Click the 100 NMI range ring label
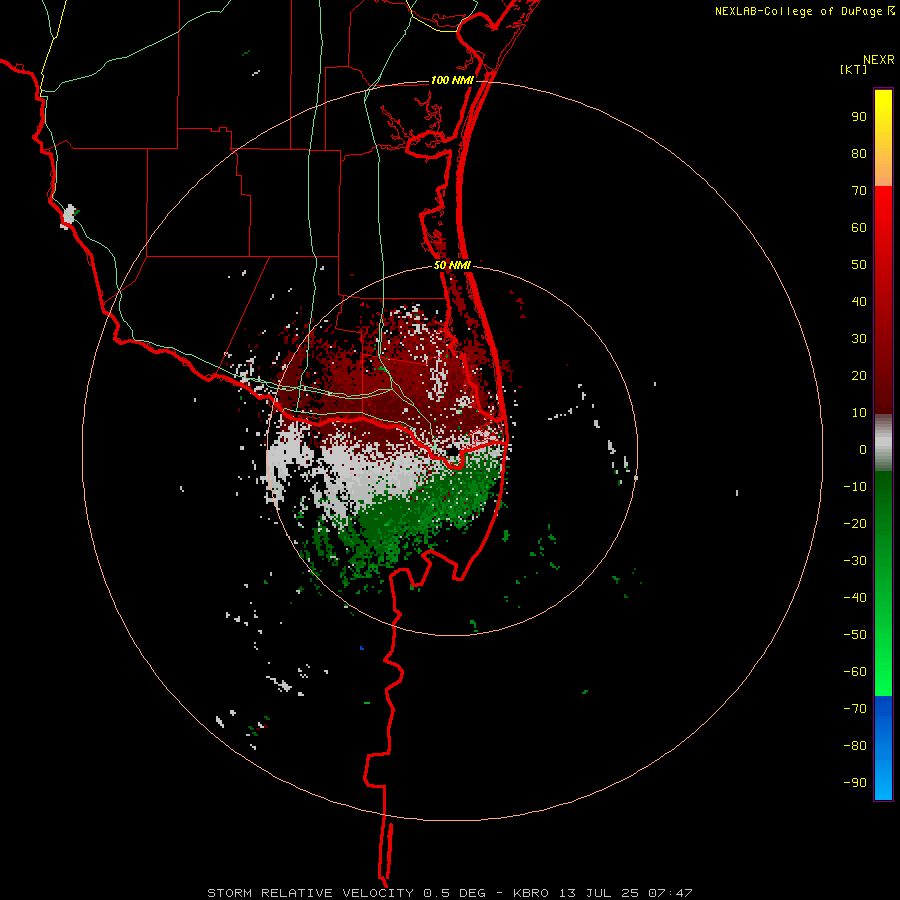Viewport: 900px width, 900px height. 452,80
